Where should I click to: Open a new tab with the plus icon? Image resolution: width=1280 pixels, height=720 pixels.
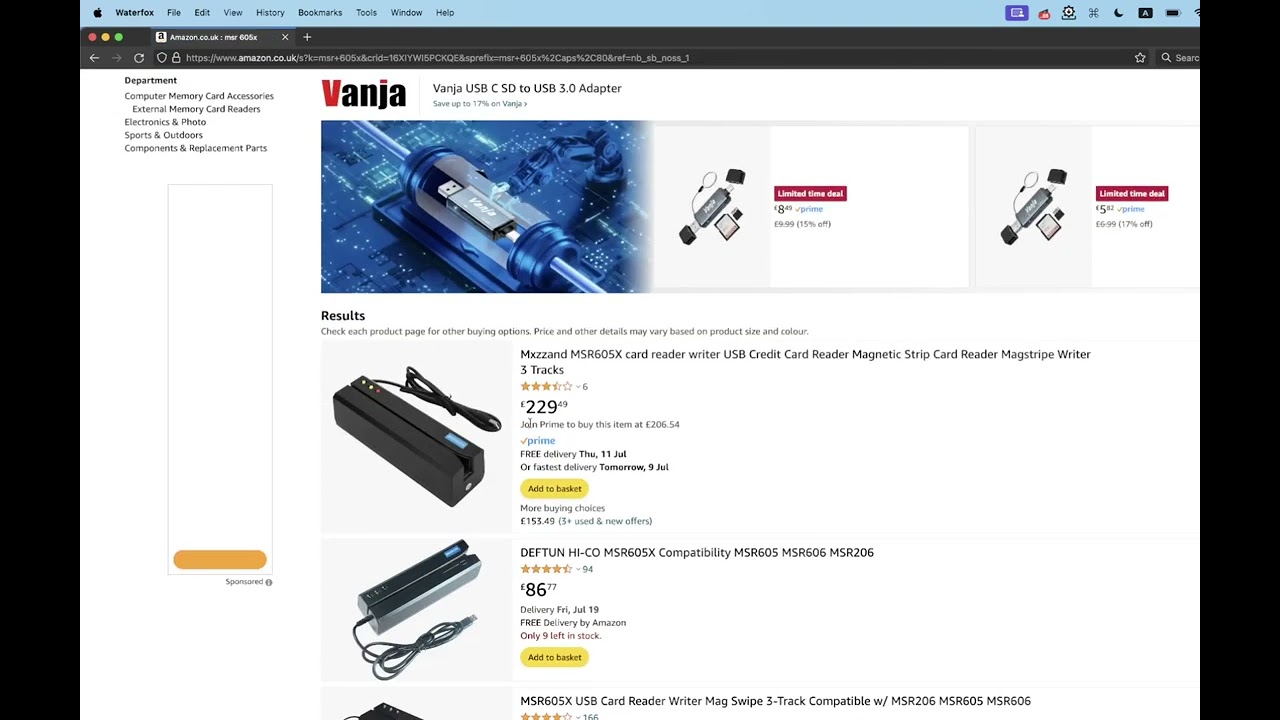[307, 37]
